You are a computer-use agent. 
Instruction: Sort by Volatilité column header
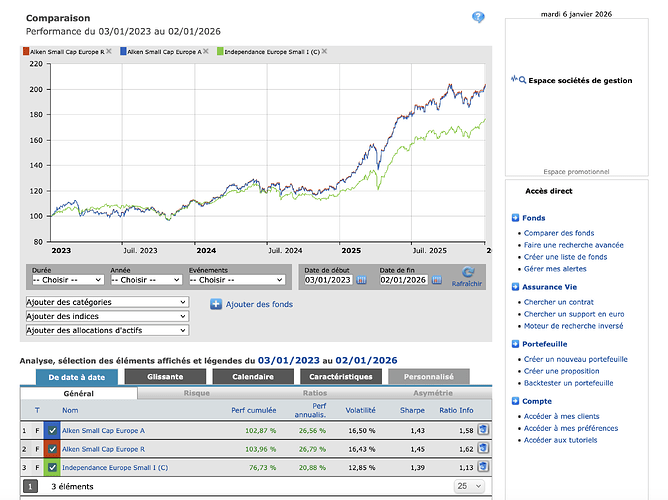coord(360,410)
